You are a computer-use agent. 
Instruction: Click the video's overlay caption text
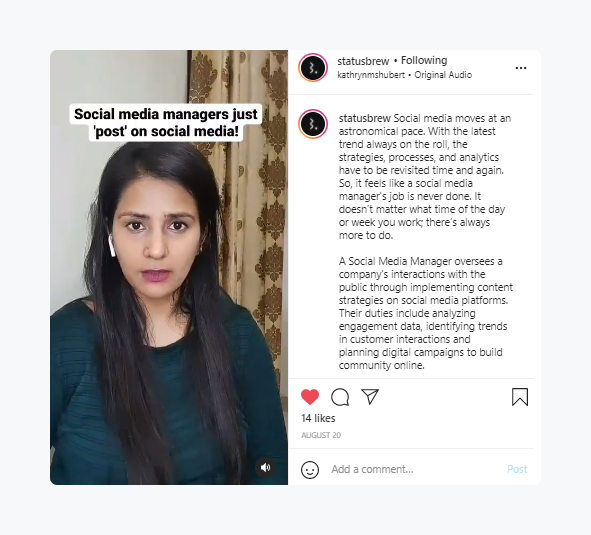coord(166,123)
